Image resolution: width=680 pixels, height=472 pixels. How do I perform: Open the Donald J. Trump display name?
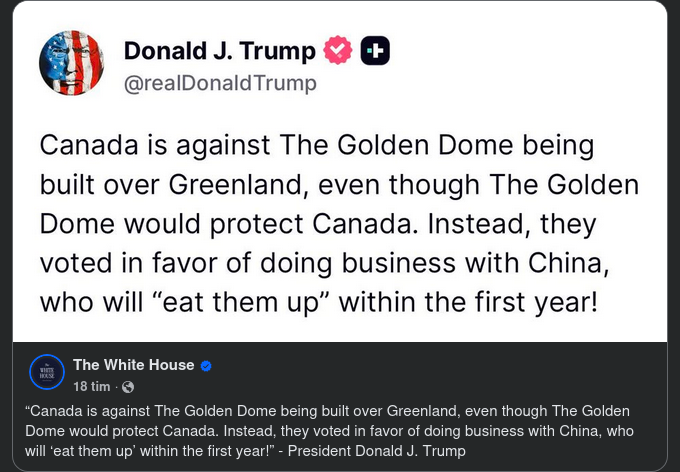tap(219, 50)
